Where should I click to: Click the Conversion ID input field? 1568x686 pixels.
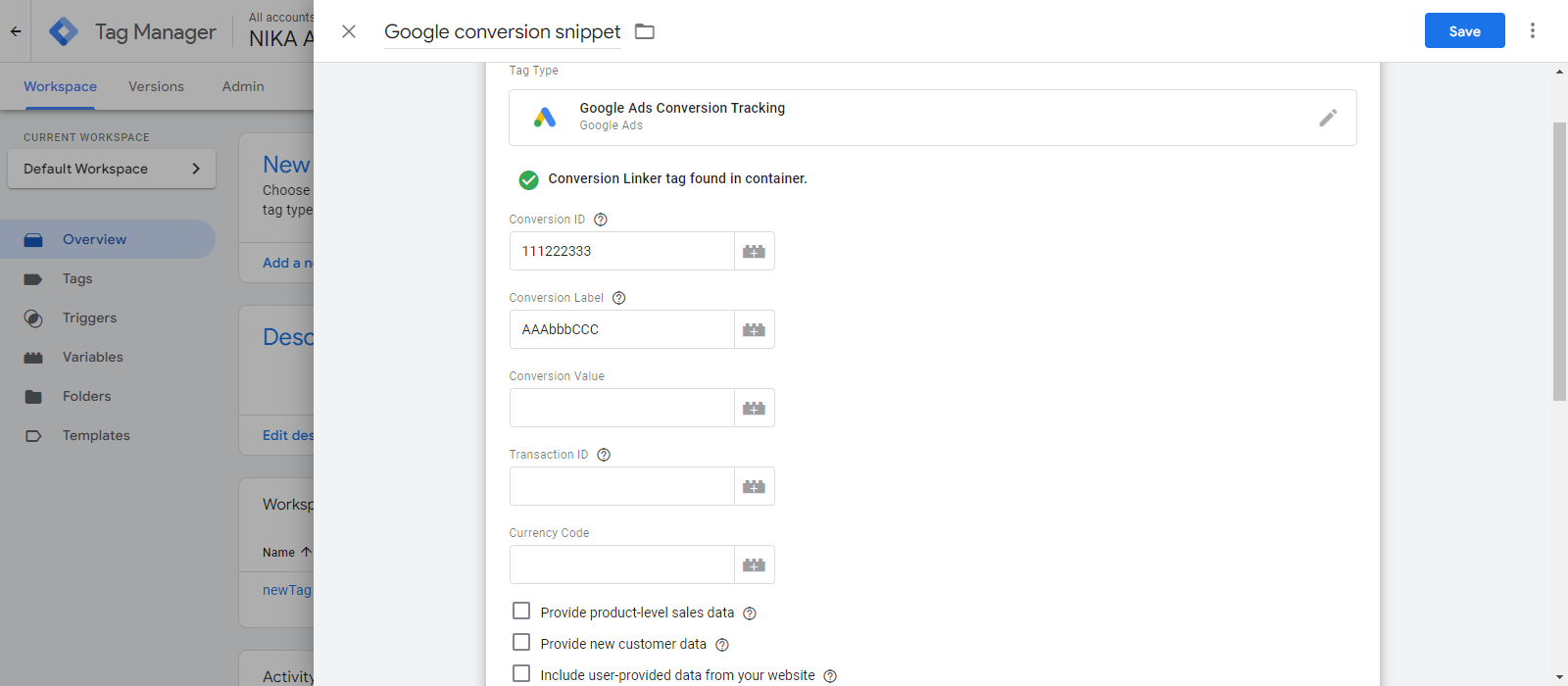(x=622, y=251)
